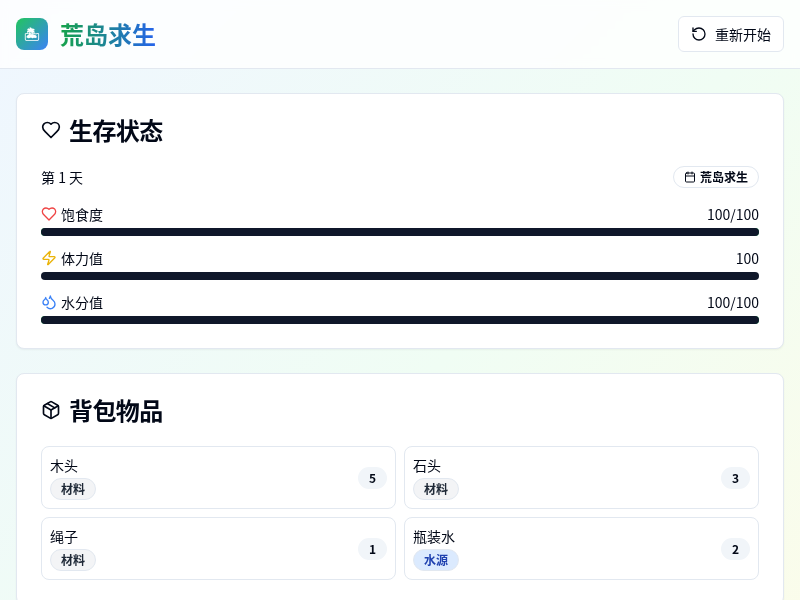Click the calendar icon in the 荒岛求生 badge

pyautogui.click(x=690, y=177)
